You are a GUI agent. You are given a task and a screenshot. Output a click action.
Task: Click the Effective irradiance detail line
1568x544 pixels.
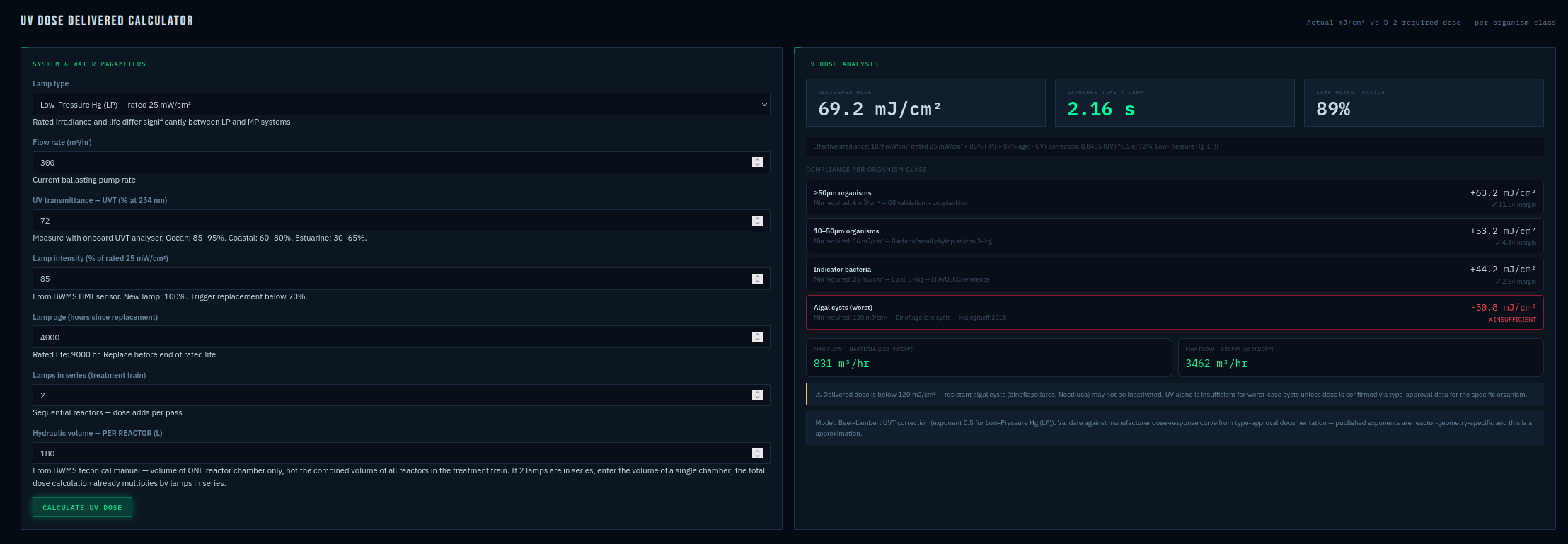click(1175, 146)
